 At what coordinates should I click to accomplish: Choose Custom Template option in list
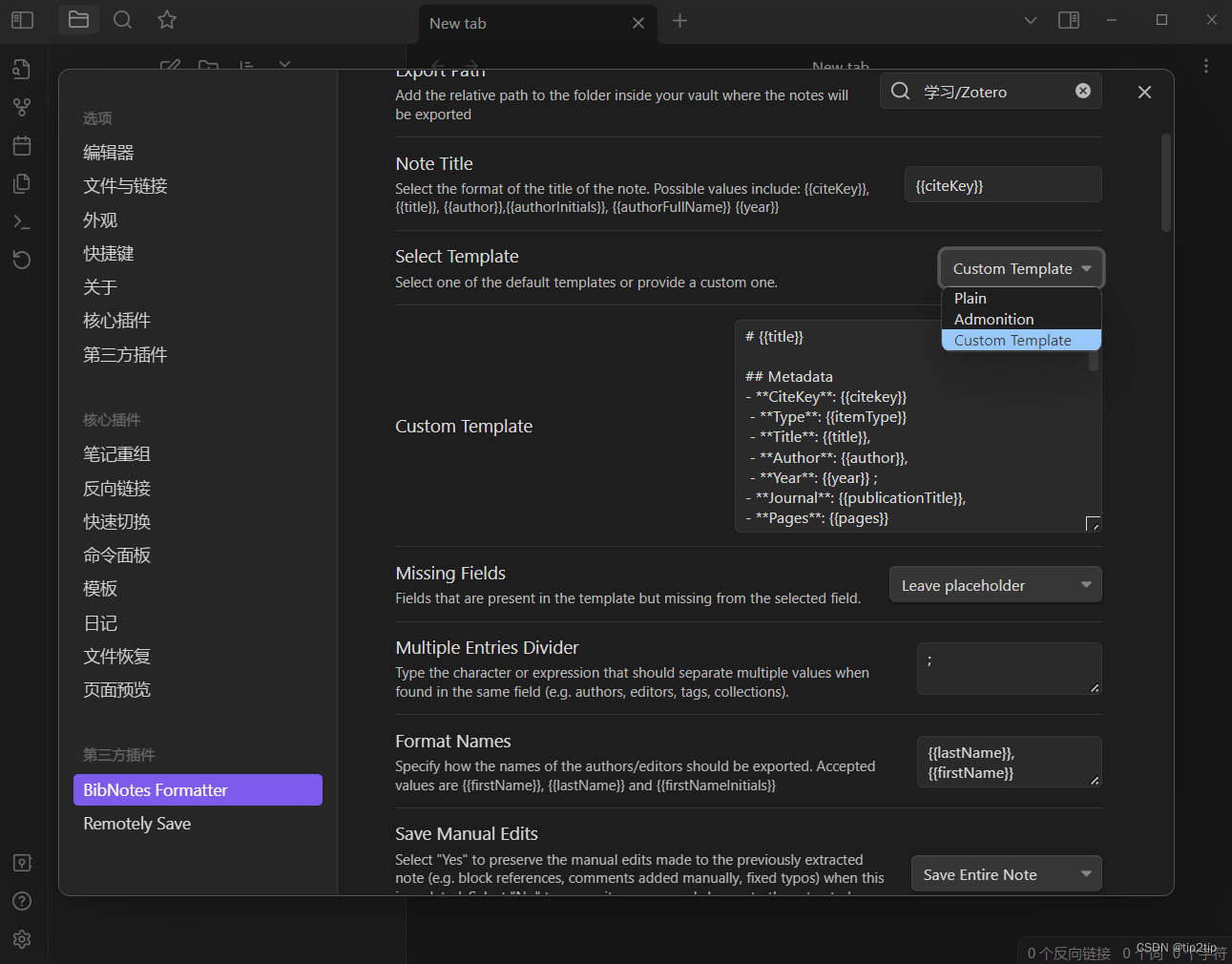pyautogui.click(x=1021, y=340)
